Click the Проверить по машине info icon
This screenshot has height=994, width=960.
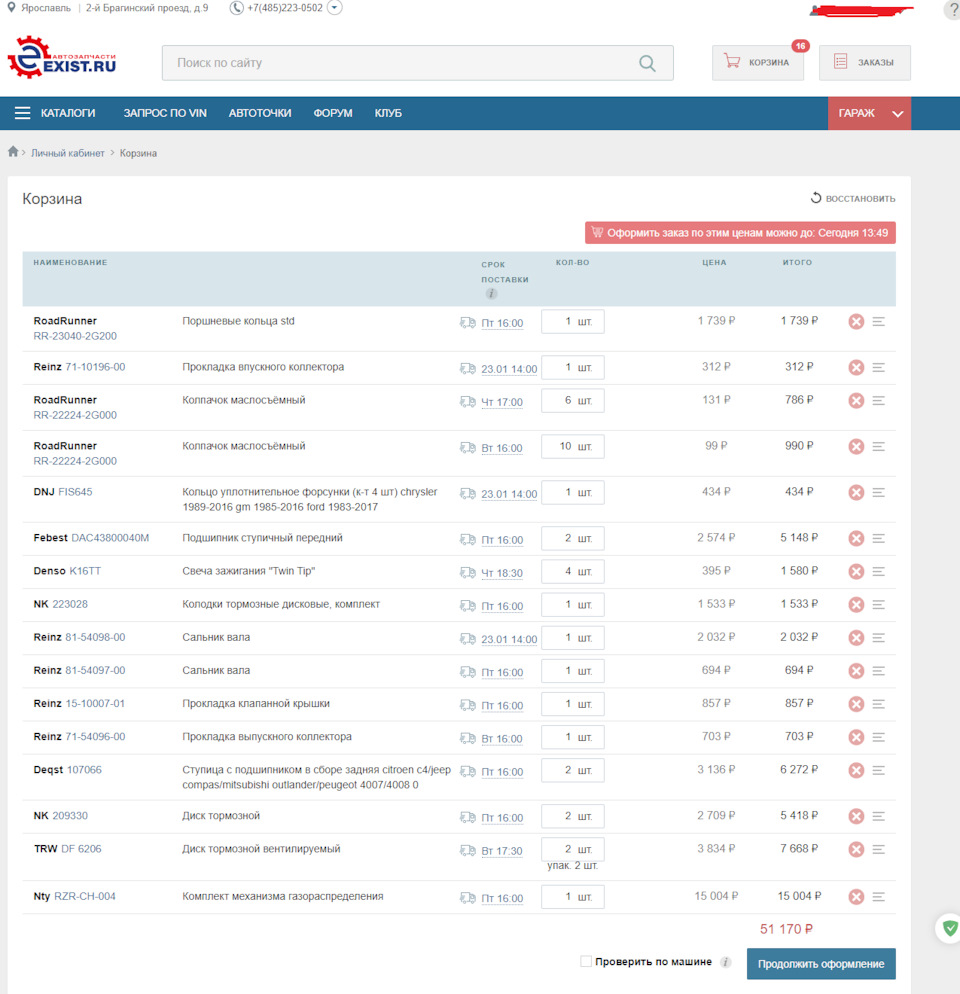click(725, 962)
